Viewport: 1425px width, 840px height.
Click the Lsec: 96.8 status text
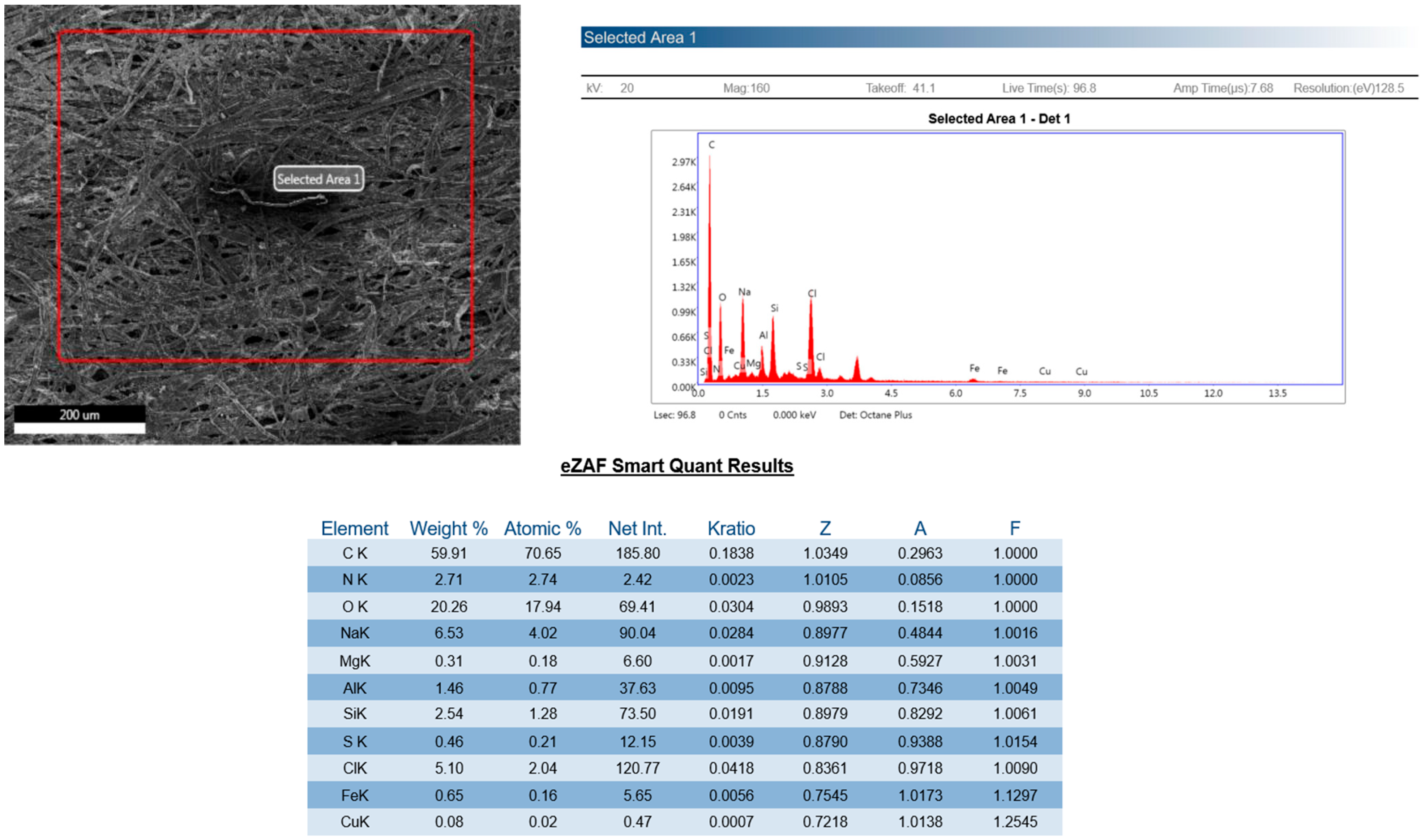[675, 415]
